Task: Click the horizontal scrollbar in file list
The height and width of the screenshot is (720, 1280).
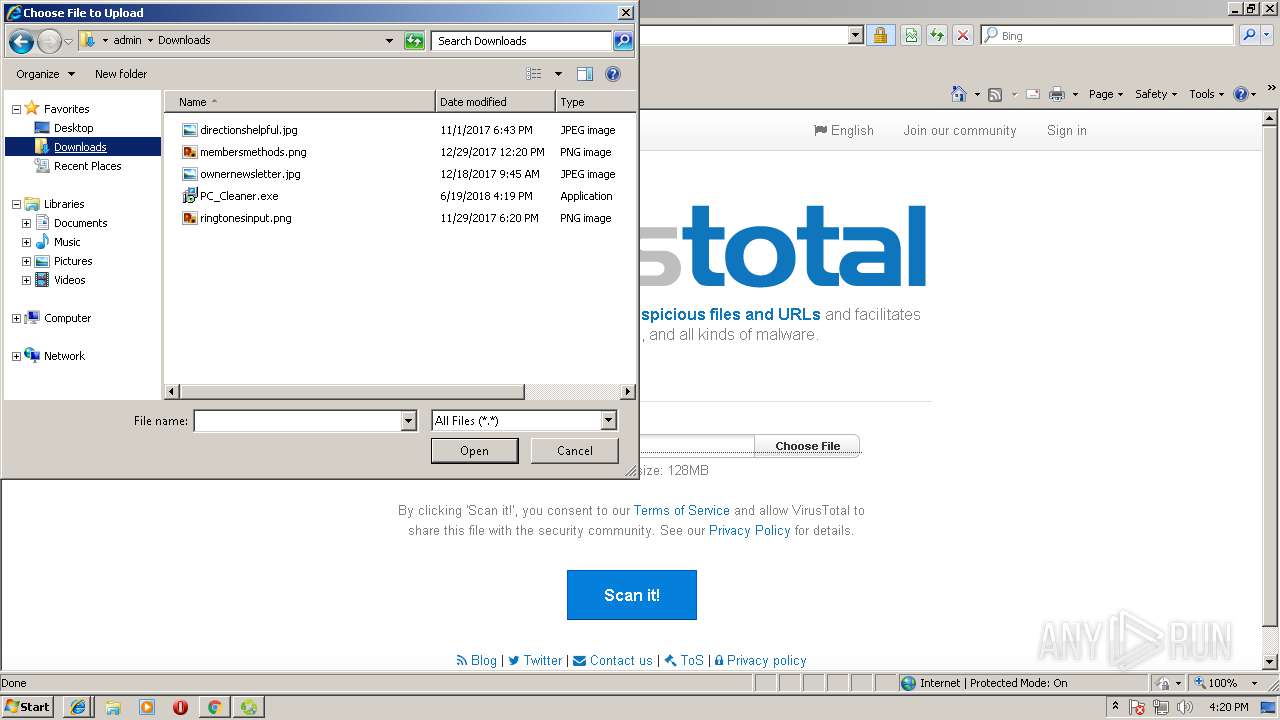Action: (x=351, y=392)
